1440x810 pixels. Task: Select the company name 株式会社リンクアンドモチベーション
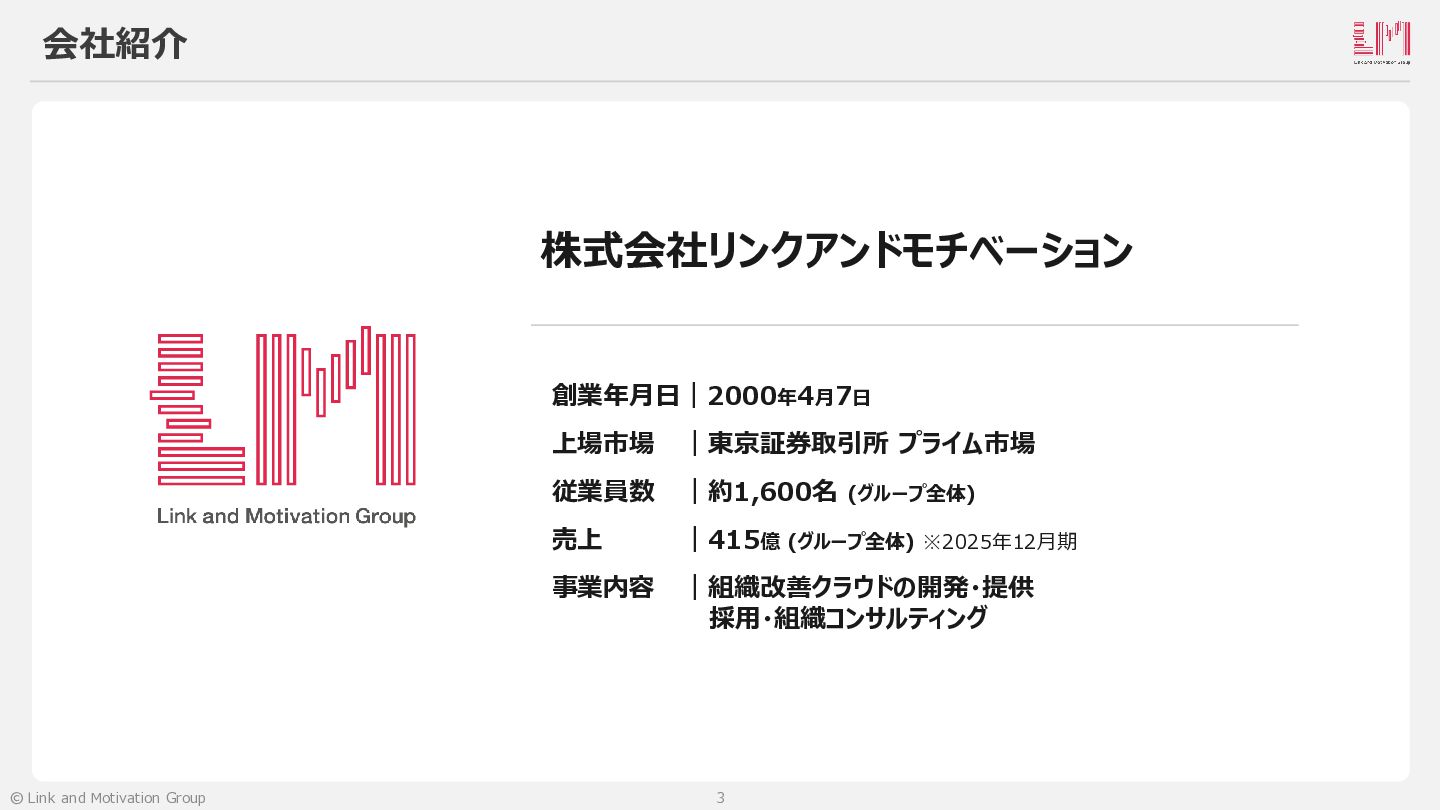(x=836, y=250)
